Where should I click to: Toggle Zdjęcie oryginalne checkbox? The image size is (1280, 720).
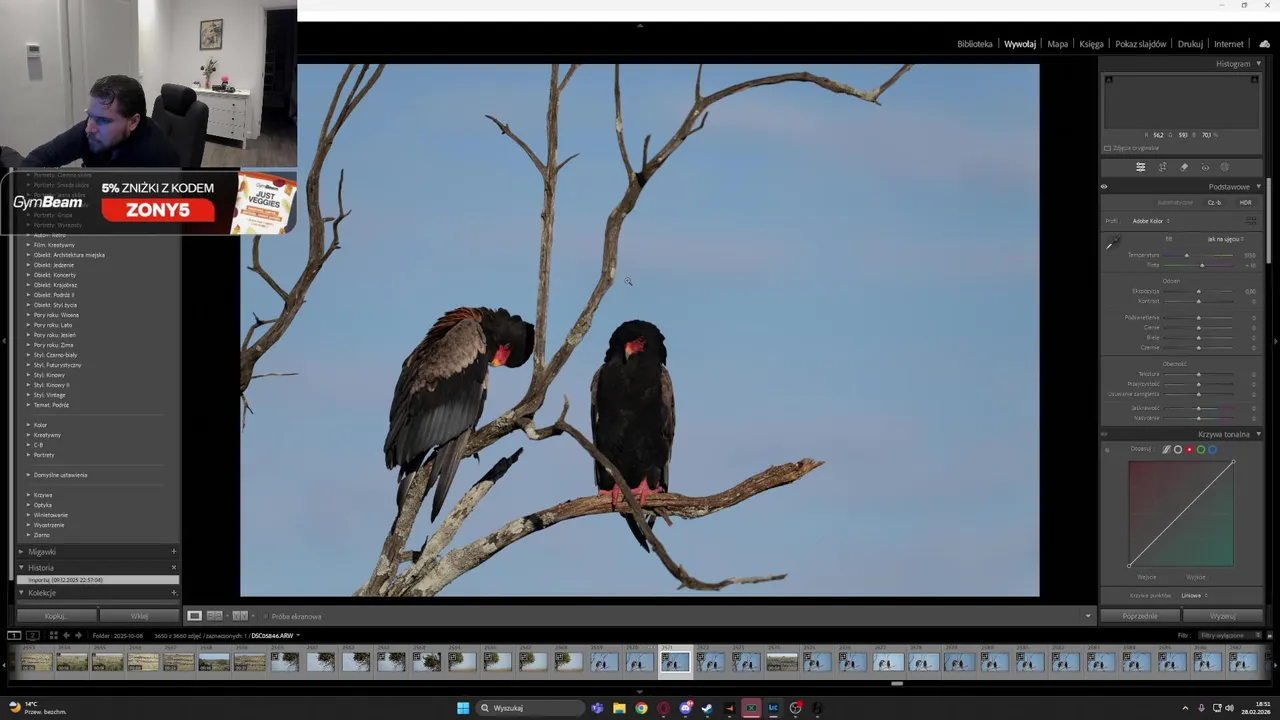1107,148
